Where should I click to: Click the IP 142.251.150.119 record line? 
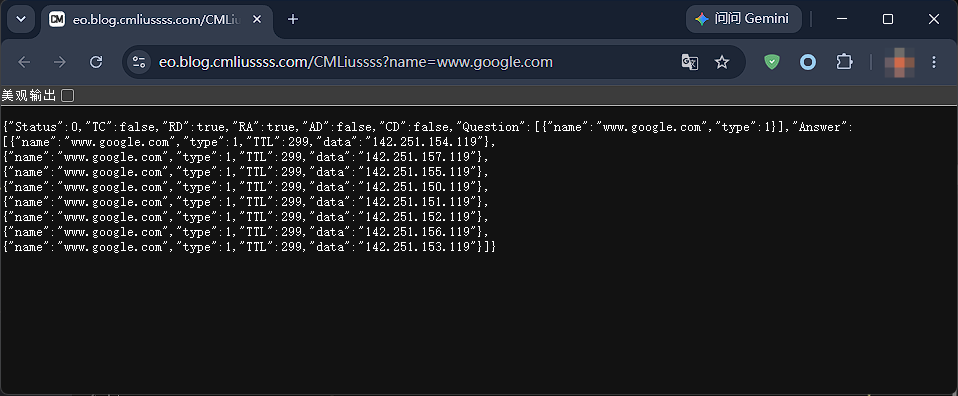coord(246,188)
